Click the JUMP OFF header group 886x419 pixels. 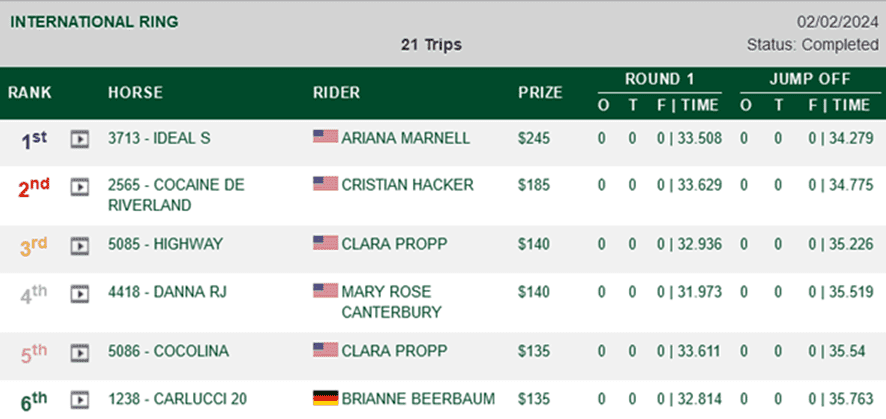[810, 79]
